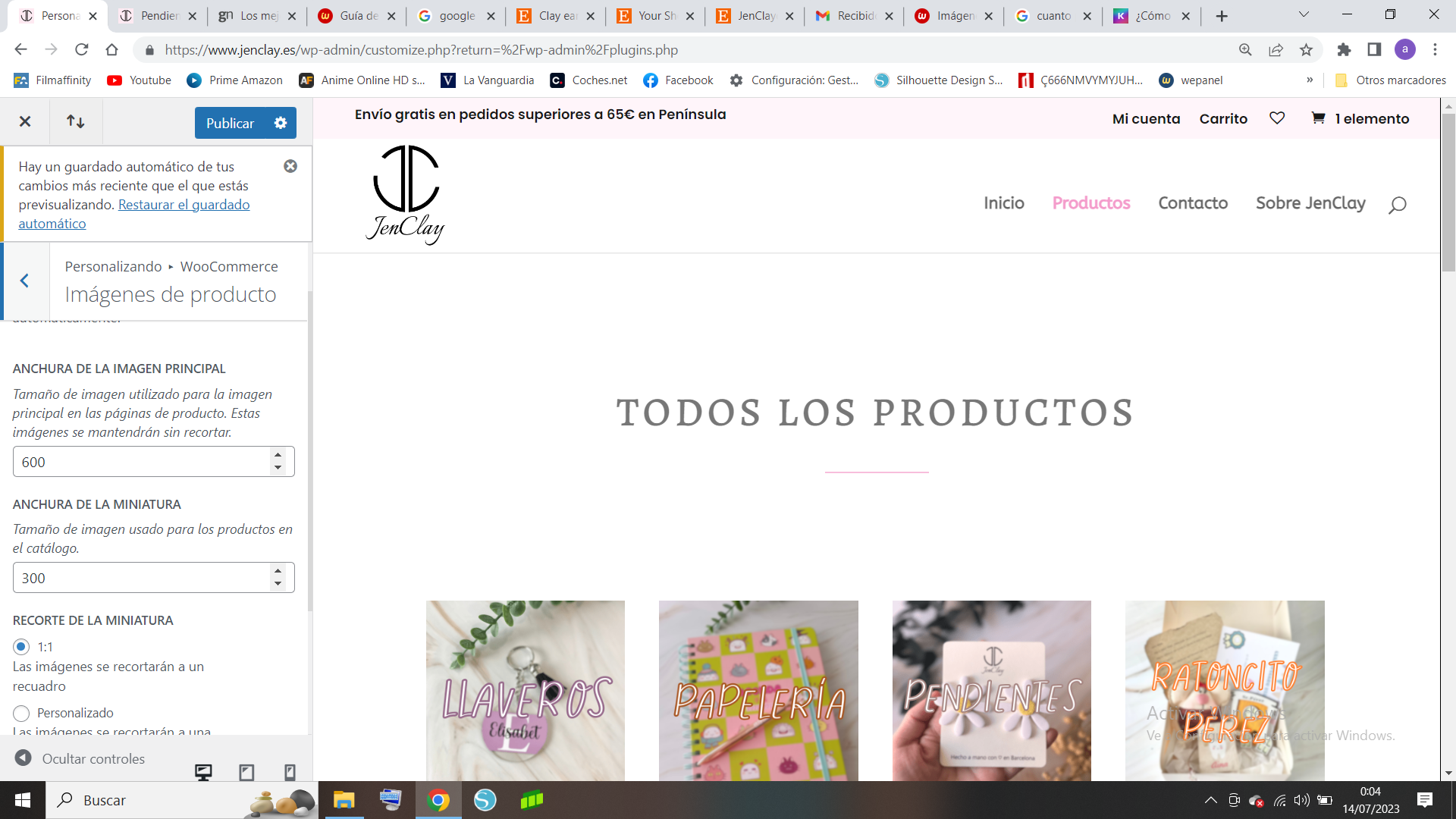The width and height of the screenshot is (1456, 819).
Task: Open the Carrito link in the header
Action: click(x=1223, y=118)
